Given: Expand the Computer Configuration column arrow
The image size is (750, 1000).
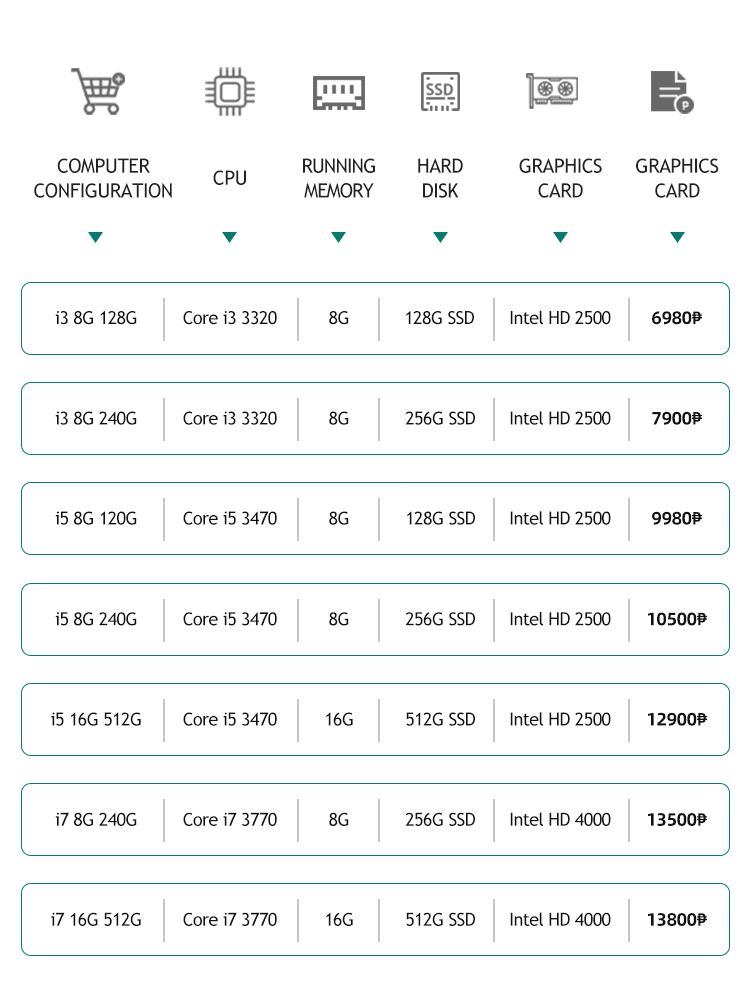Looking at the screenshot, I should click(95, 237).
